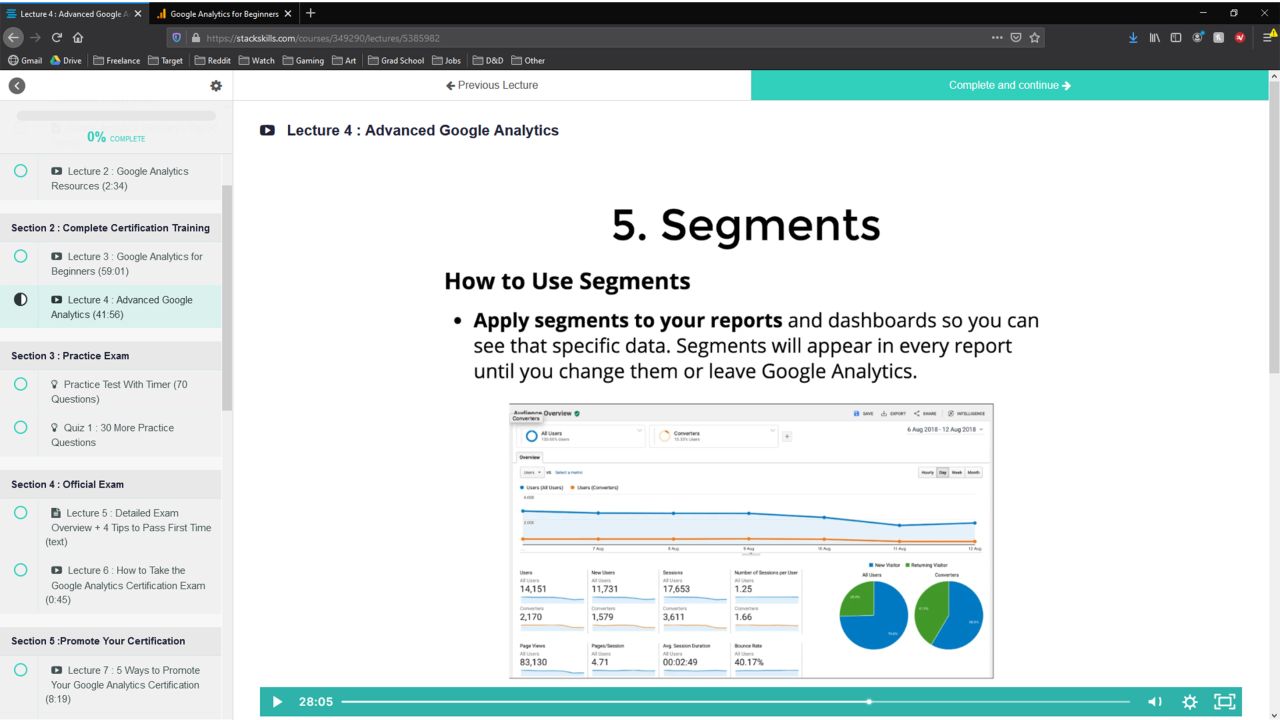The image size is (1280, 720).
Task: Mute the video volume
Action: pos(1154,702)
